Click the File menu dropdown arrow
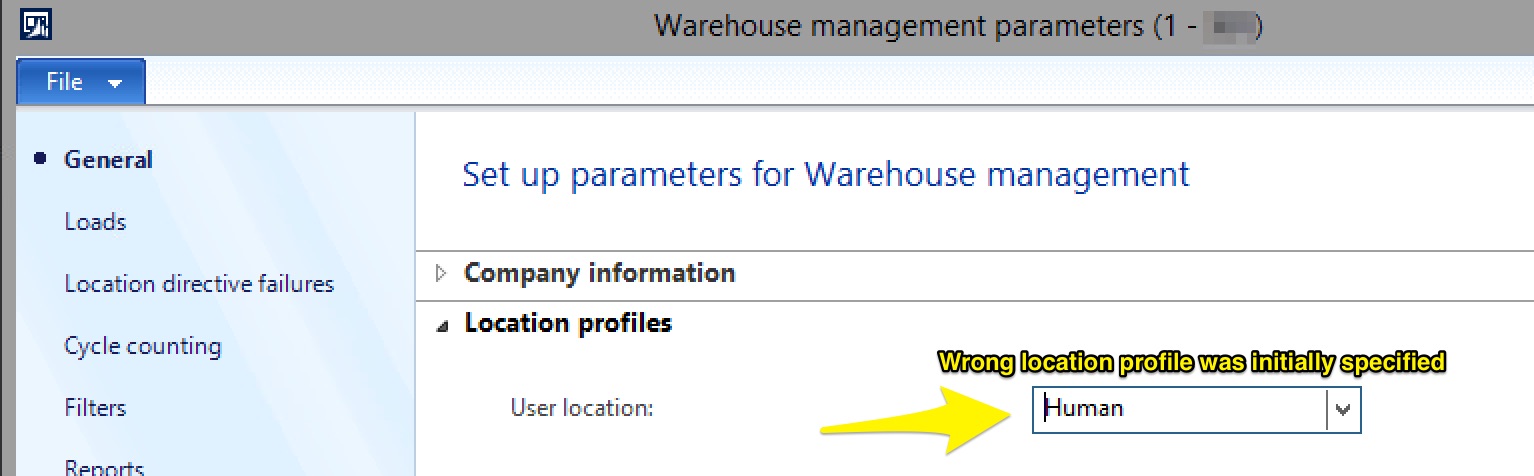 (x=115, y=84)
